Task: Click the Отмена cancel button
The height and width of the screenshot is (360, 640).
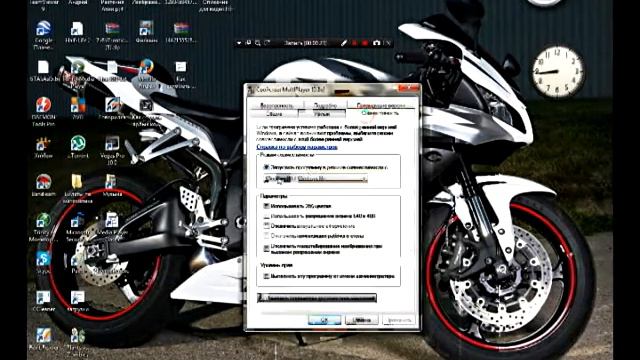Action: (362, 320)
